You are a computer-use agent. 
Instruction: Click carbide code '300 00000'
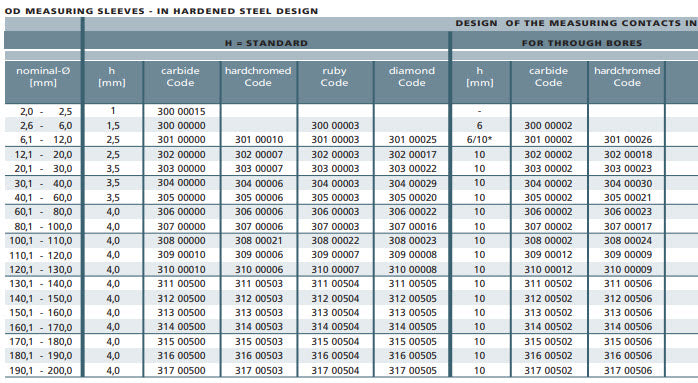pyautogui.click(x=181, y=126)
